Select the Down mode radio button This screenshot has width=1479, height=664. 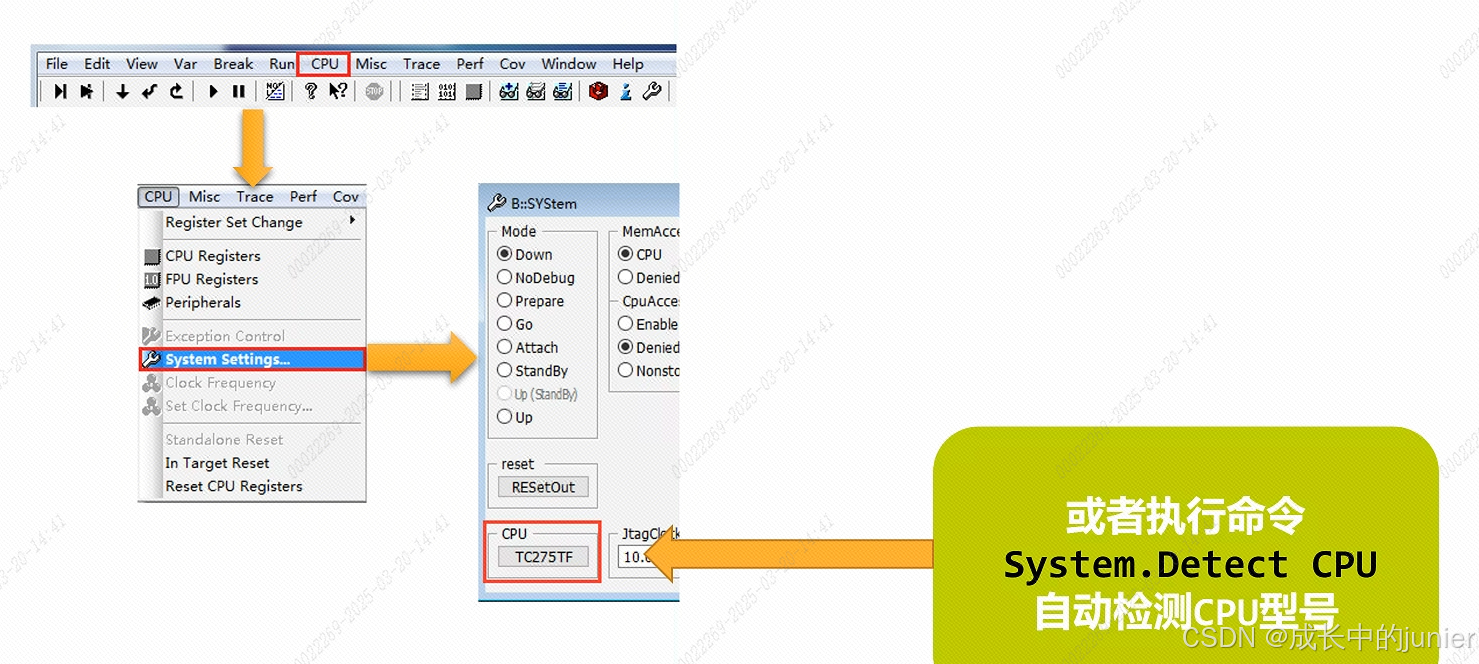[x=505, y=254]
